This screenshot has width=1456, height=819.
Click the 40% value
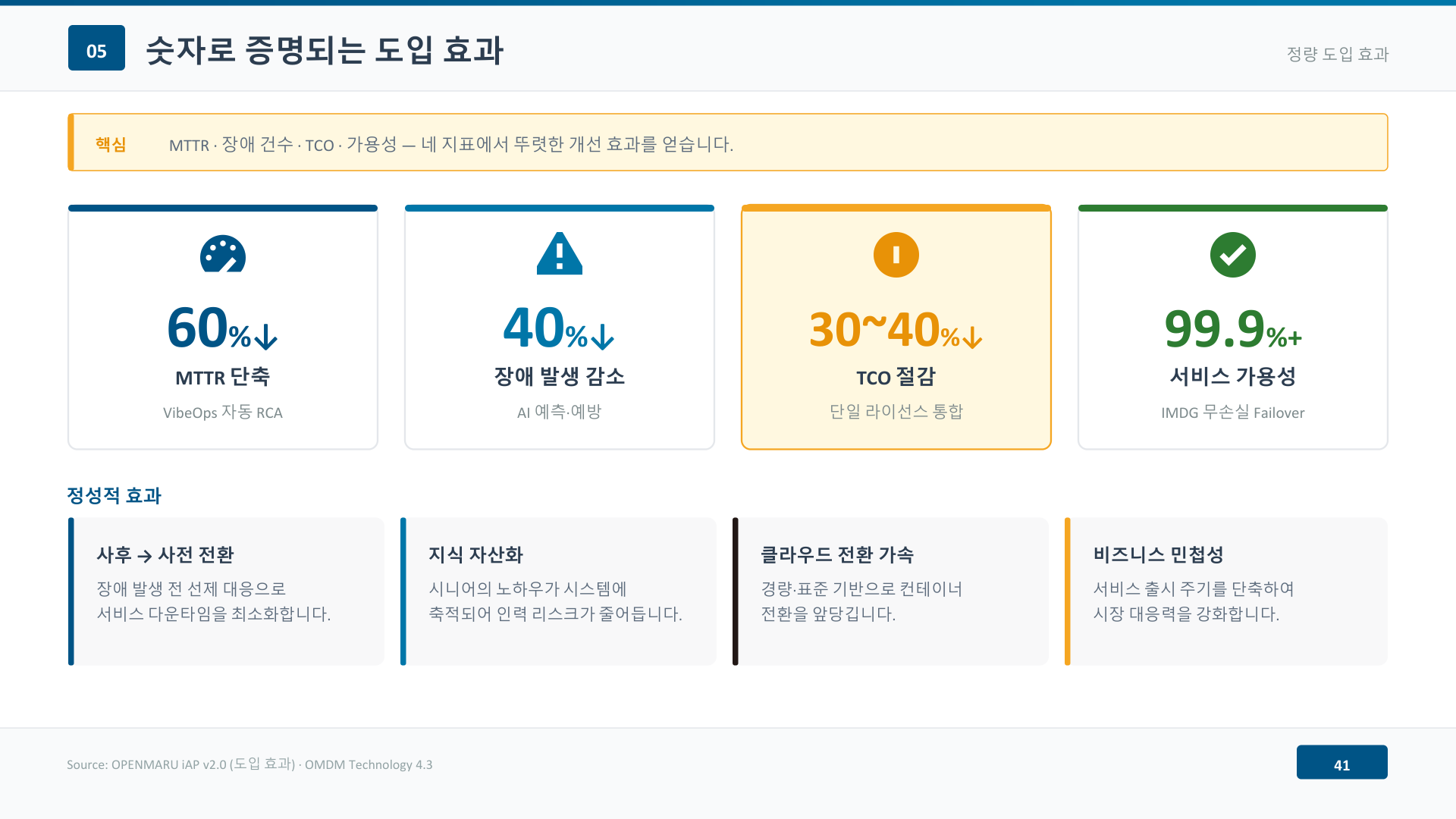560,328
